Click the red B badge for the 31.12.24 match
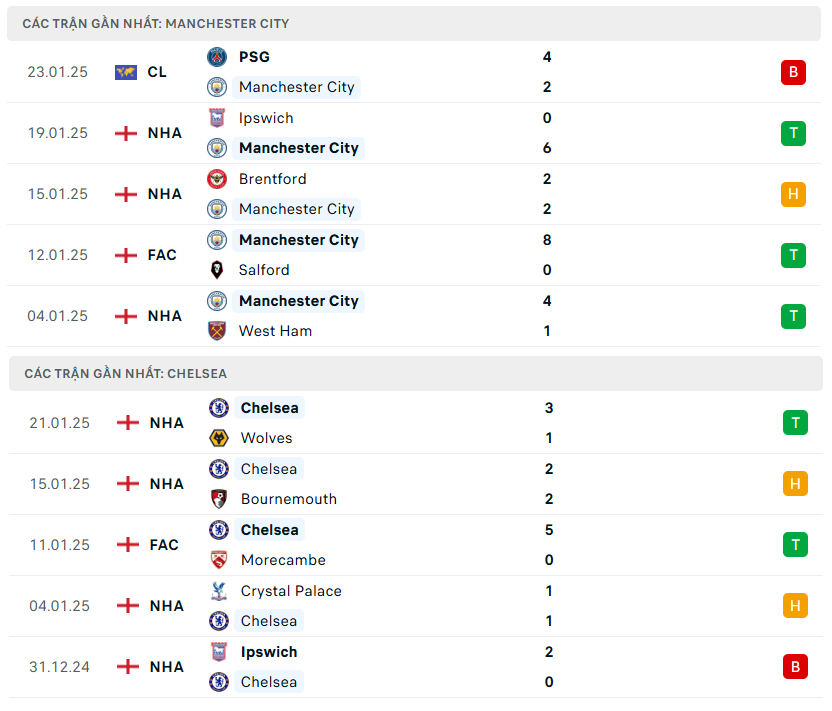Screen dimensions: 832x711 point(795,667)
